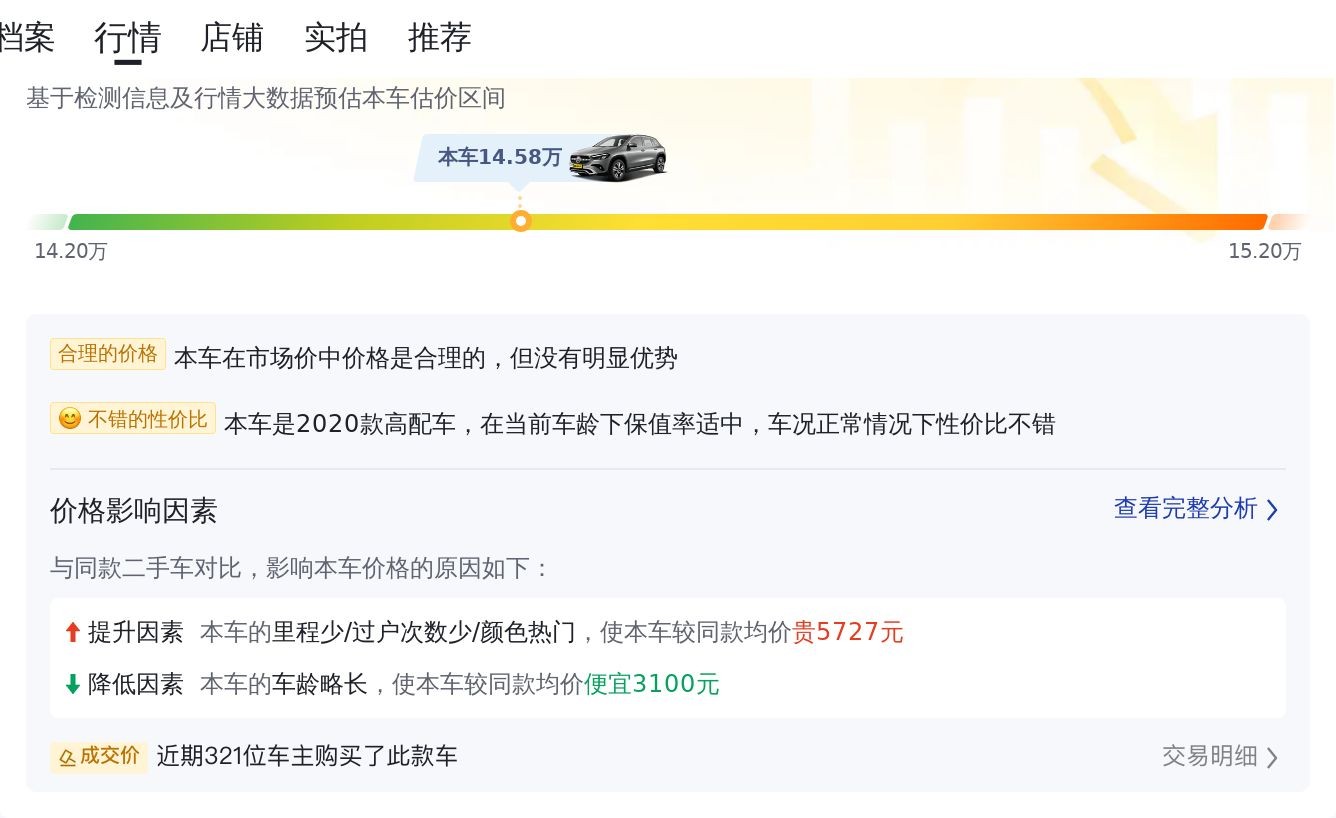The width and height of the screenshot is (1336, 818).
Task: Select the 行情 tab
Action: [128, 38]
